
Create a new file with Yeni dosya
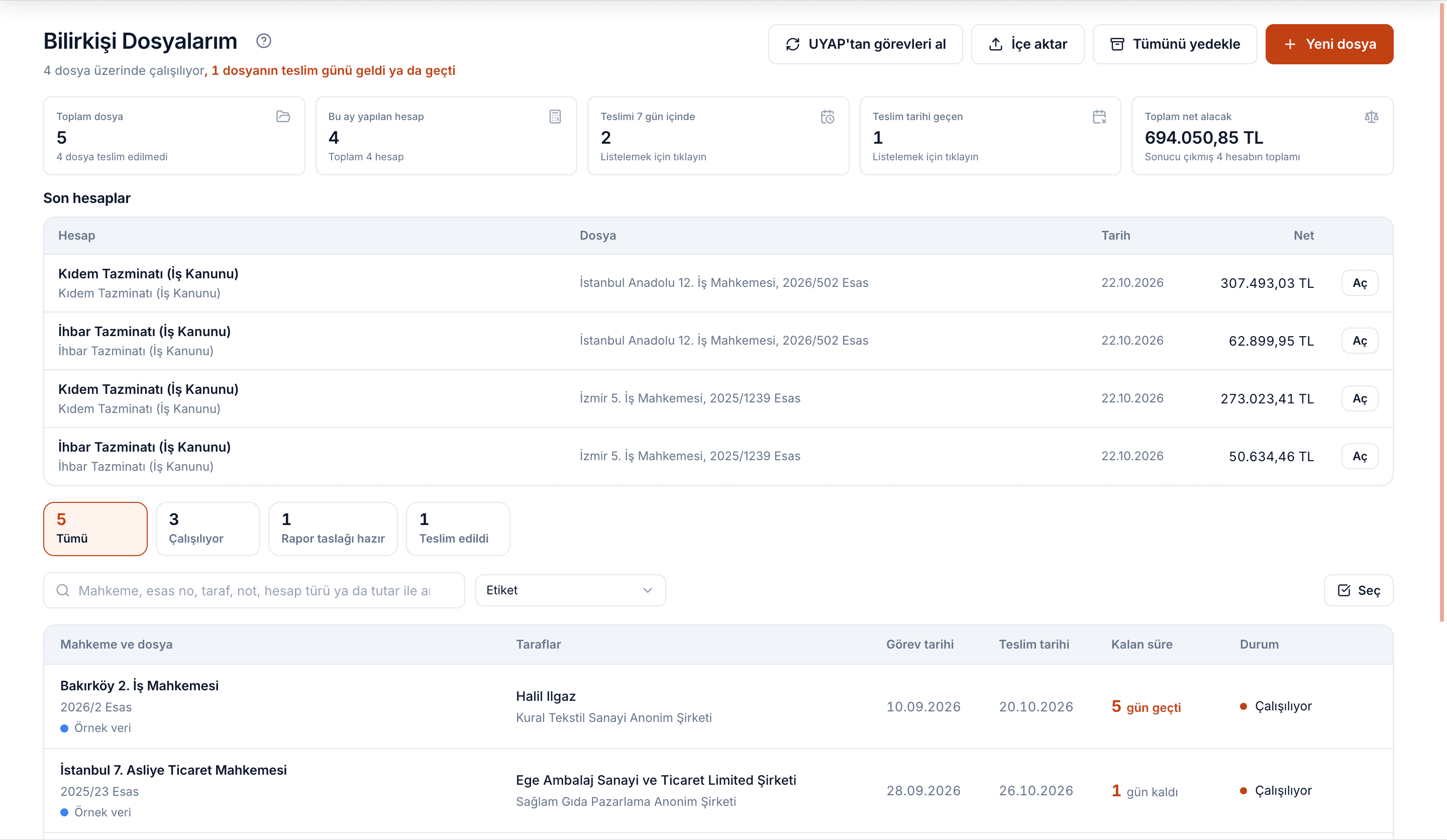[x=1329, y=44]
